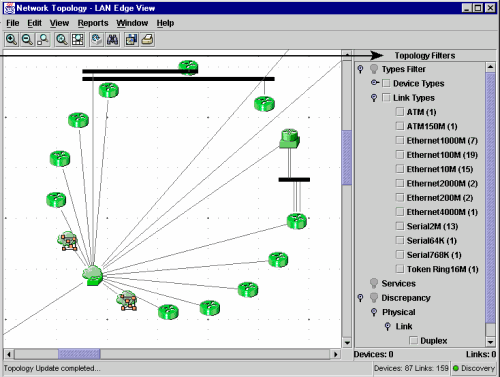500x377 pixels.
Task: Collapse the Link Types node handle
Action: (x=374, y=98)
